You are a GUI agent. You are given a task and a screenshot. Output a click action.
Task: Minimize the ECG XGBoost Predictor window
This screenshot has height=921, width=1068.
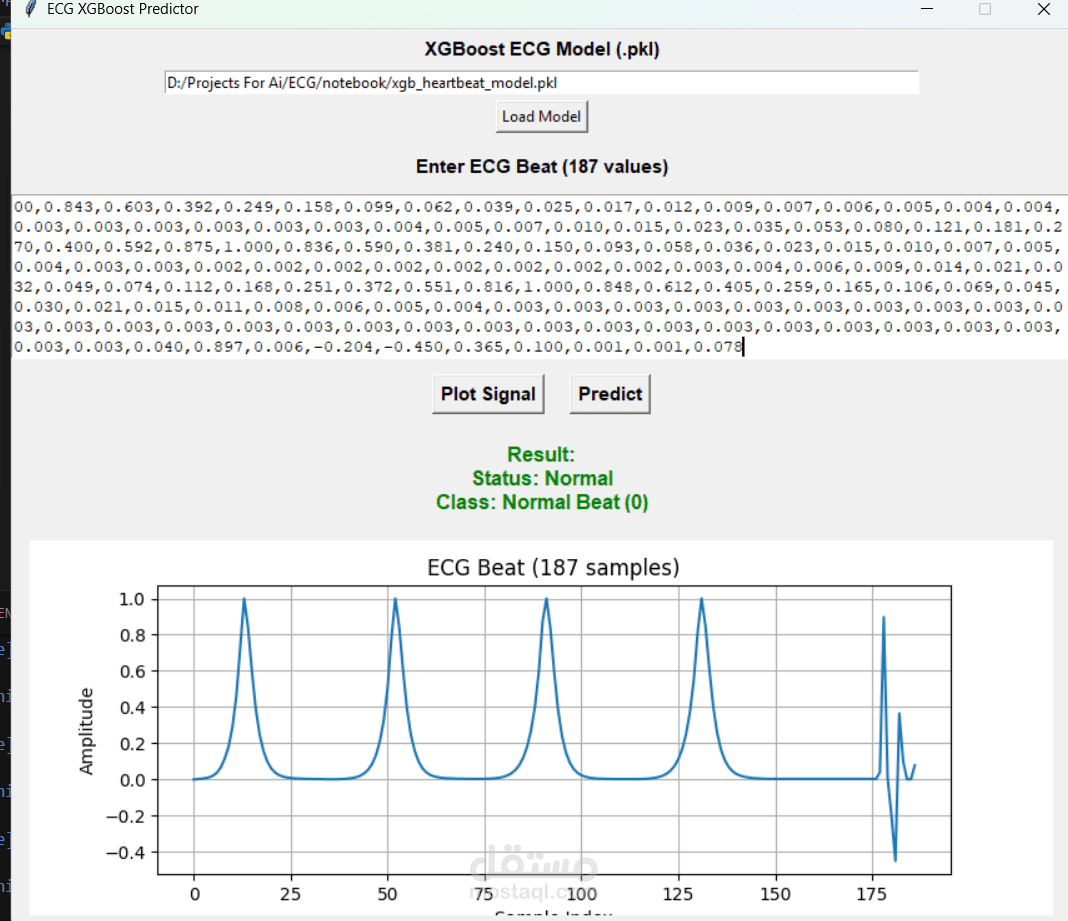927,9
